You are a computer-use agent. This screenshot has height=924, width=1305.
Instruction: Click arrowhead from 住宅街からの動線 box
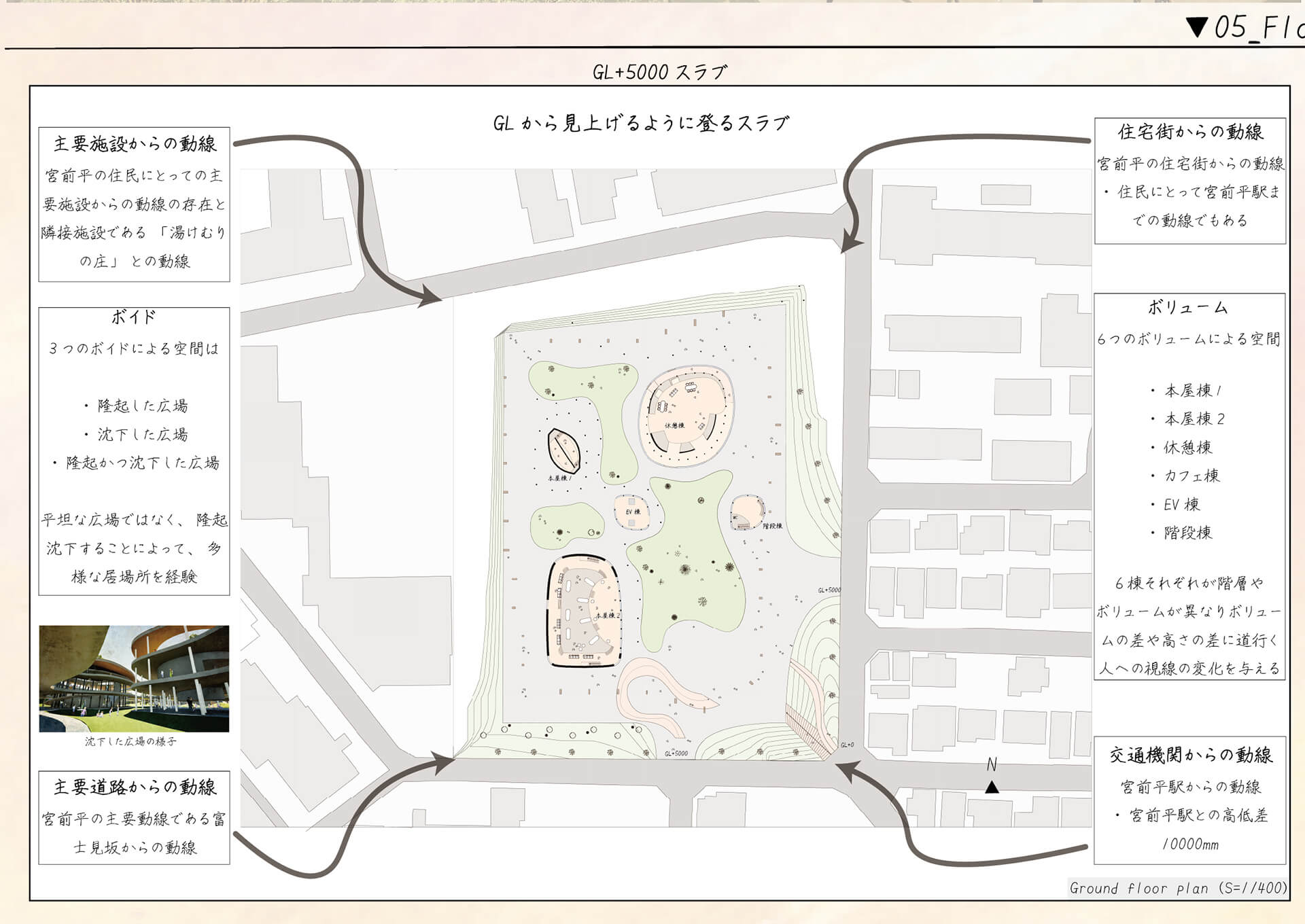tap(850, 242)
